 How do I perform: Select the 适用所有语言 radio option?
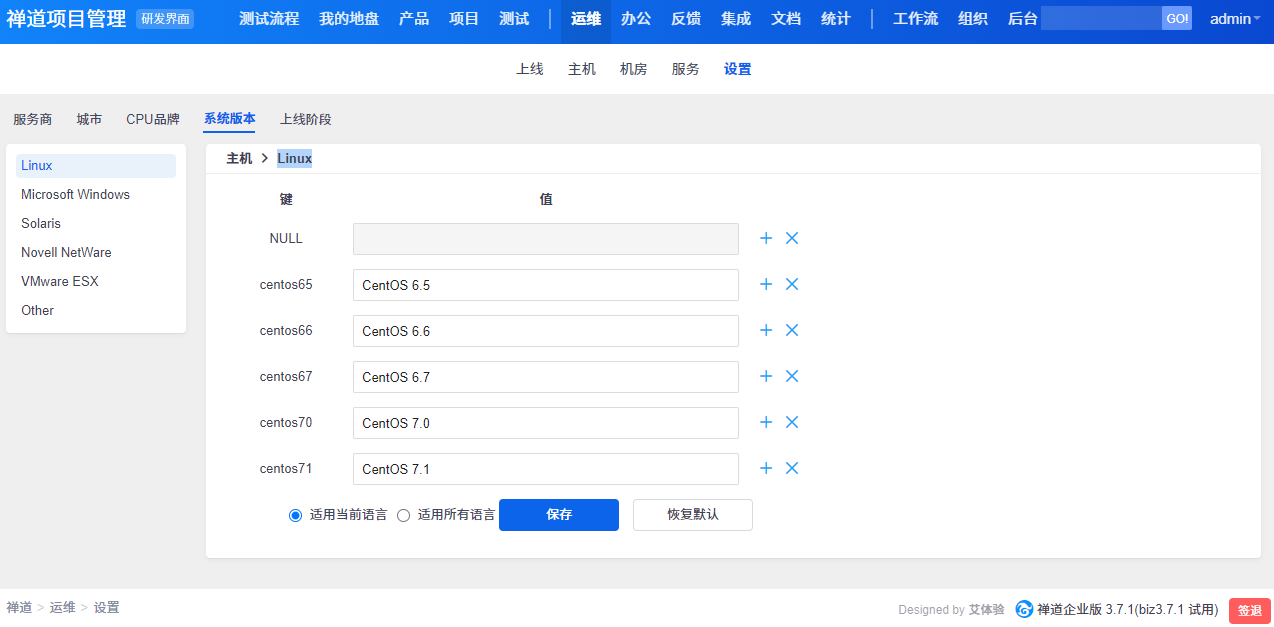[x=404, y=515]
